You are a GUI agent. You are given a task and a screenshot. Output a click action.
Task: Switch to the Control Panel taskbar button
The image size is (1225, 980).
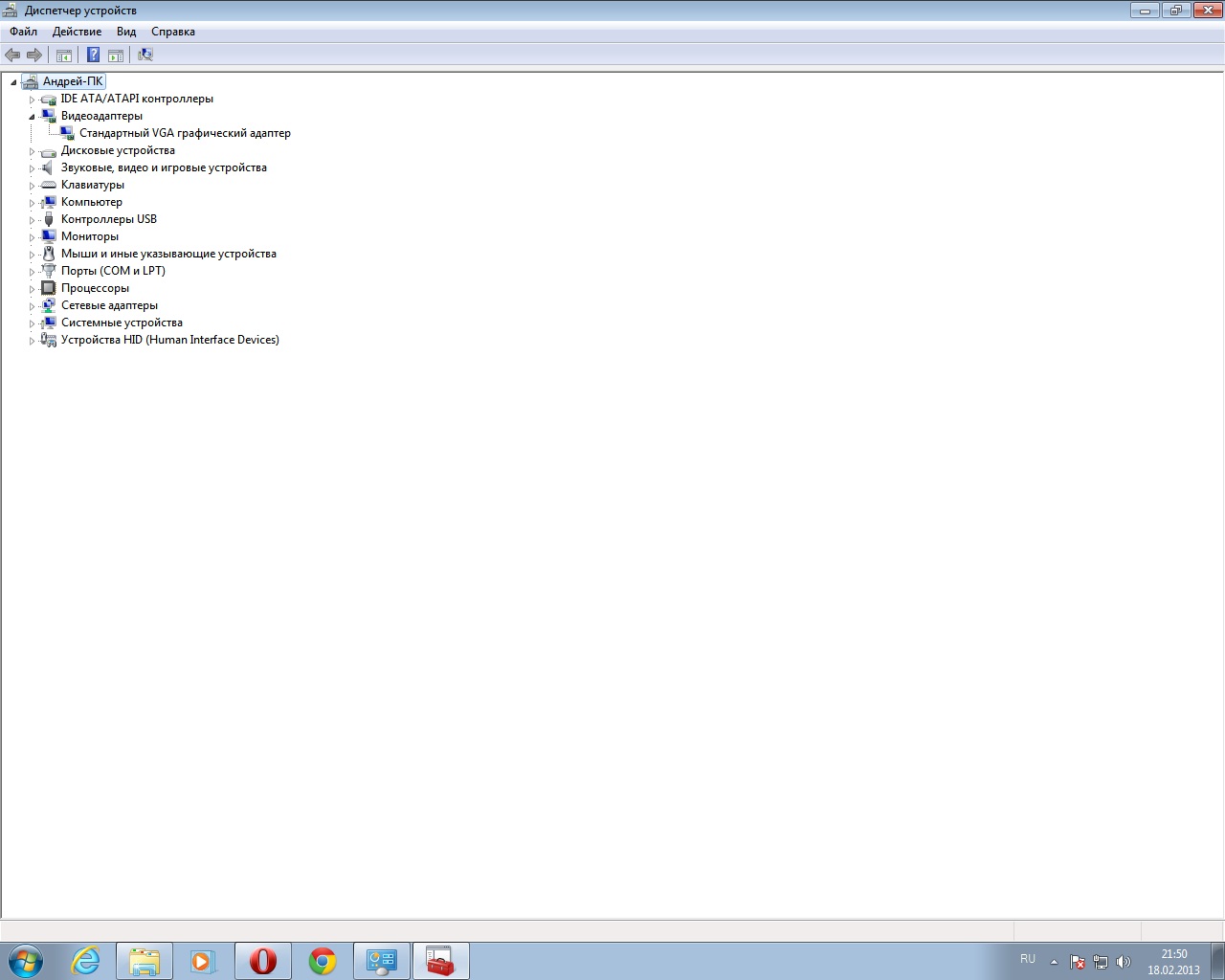382,961
